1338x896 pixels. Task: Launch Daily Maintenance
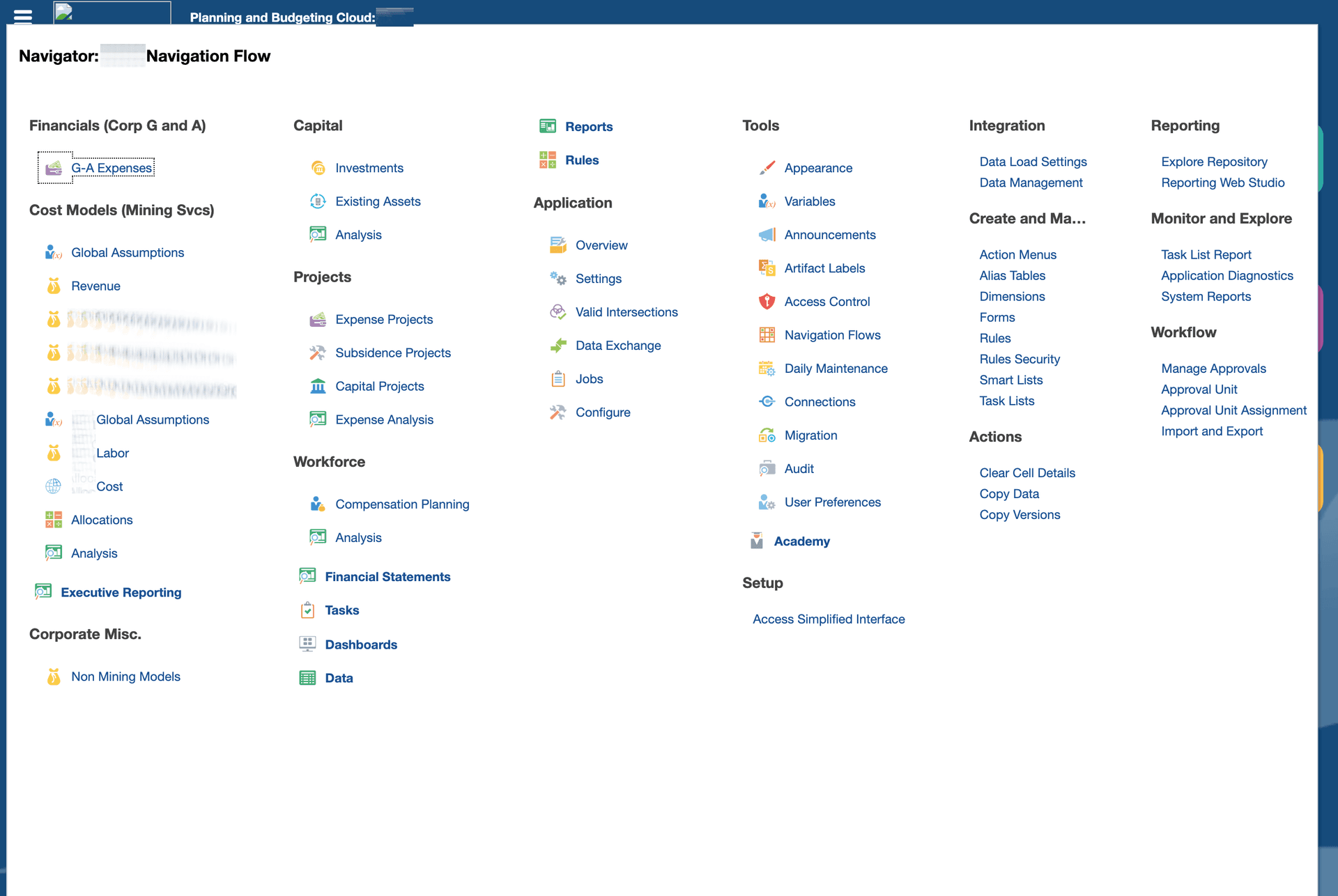(x=836, y=368)
